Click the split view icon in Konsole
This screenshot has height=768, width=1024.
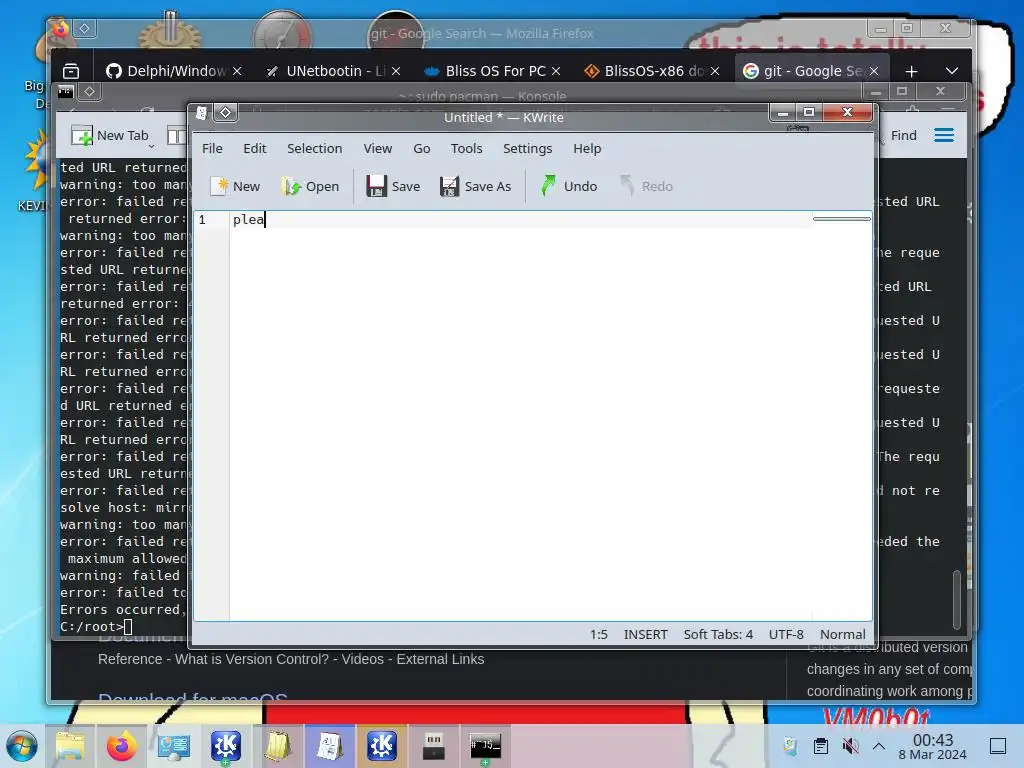click(176, 135)
